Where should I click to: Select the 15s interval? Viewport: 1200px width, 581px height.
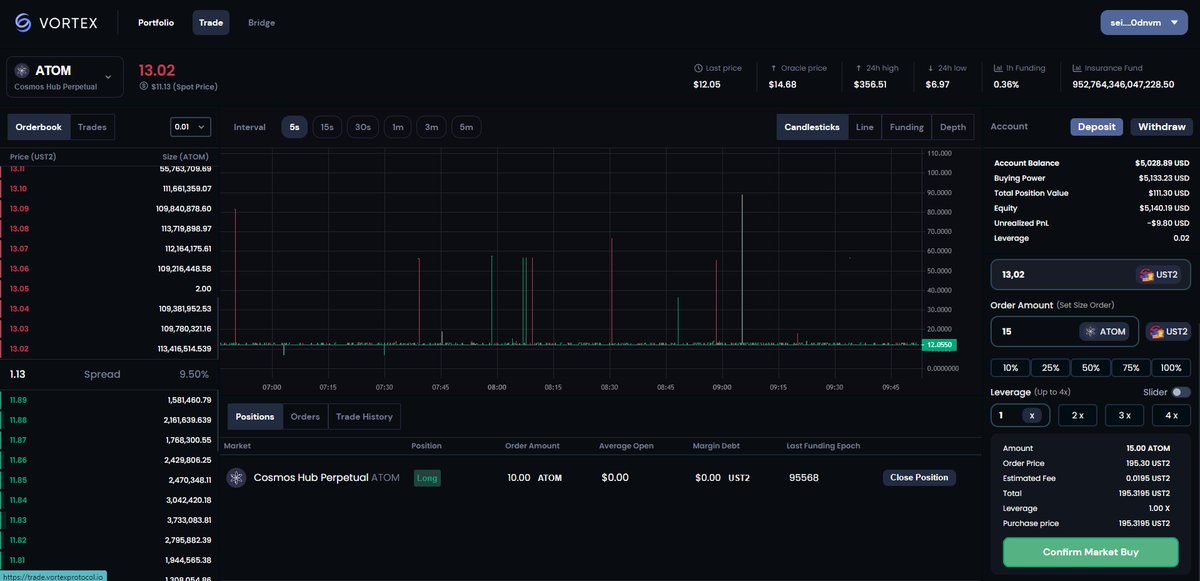pos(326,127)
